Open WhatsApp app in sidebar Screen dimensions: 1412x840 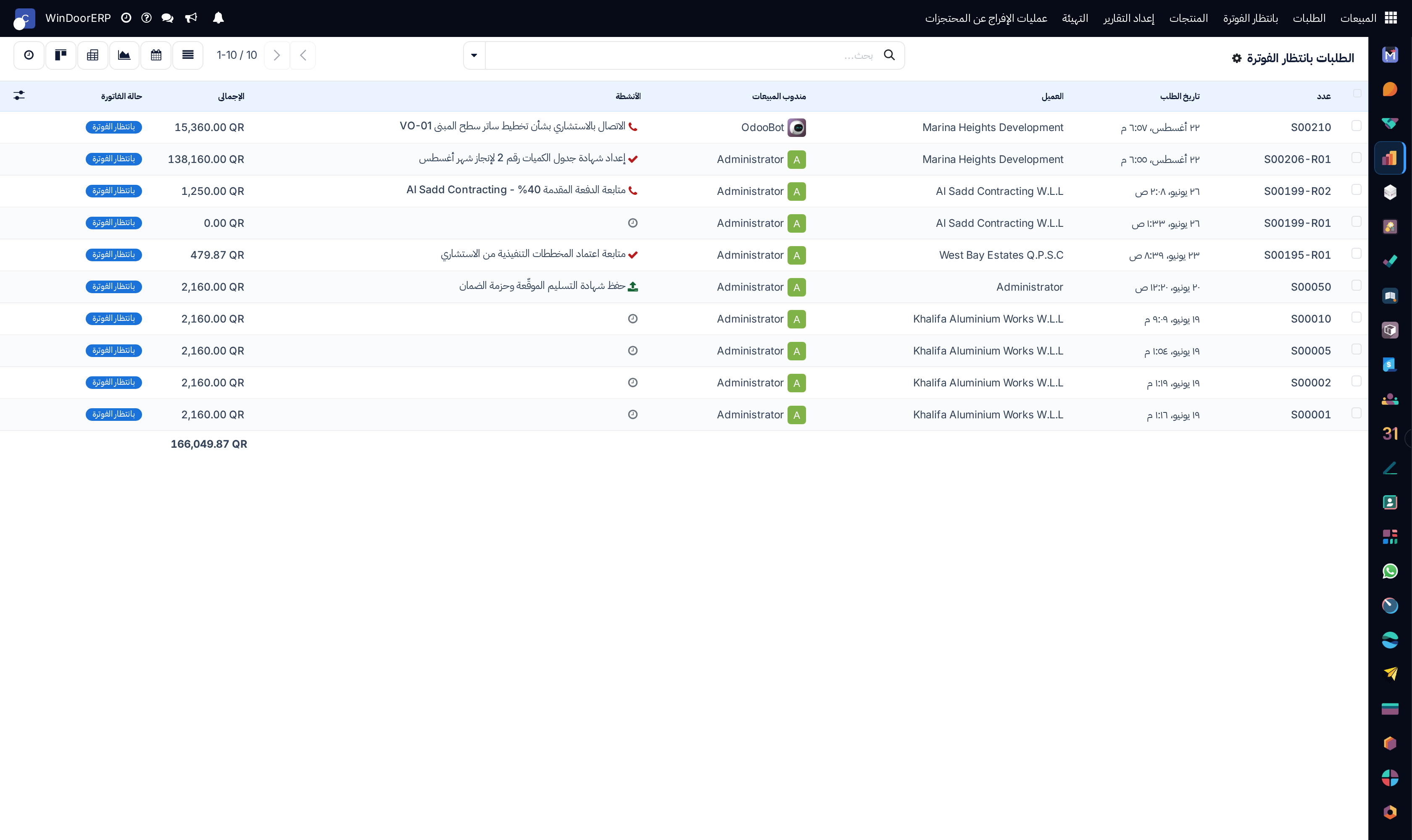(1390, 571)
